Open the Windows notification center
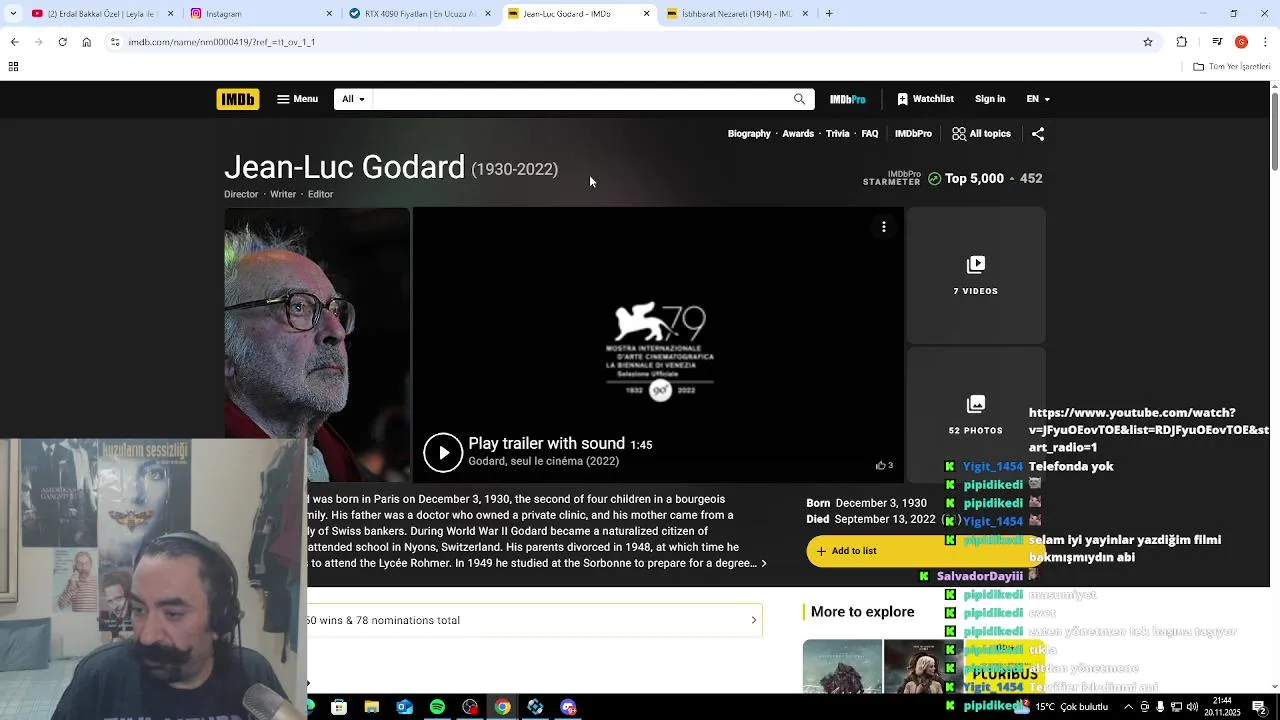The width and height of the screenshot is (1280, 720). pos(1260,707)
